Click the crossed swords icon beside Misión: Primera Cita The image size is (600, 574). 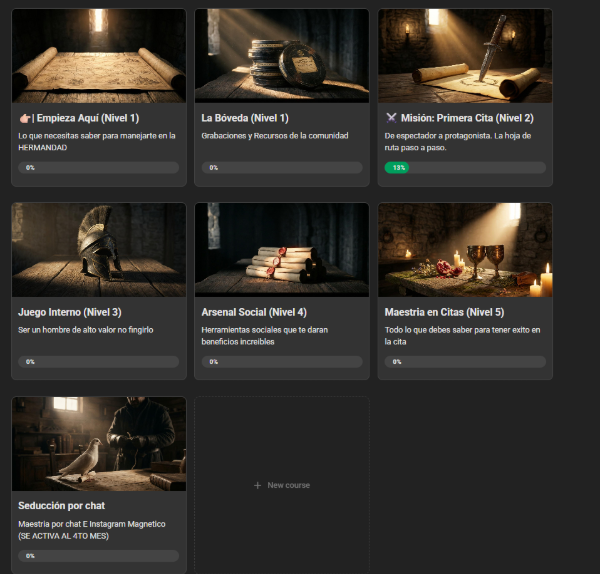(x=391, y=117)
